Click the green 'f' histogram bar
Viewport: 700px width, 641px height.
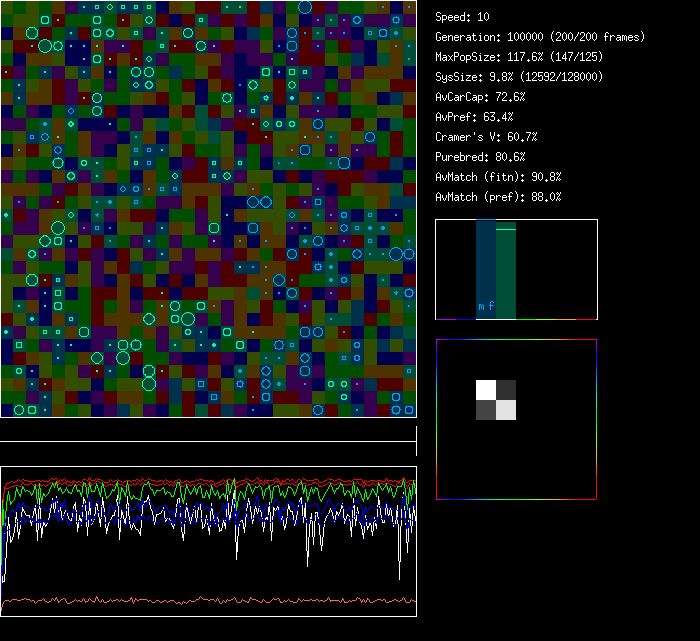click(x=506, y=270)
